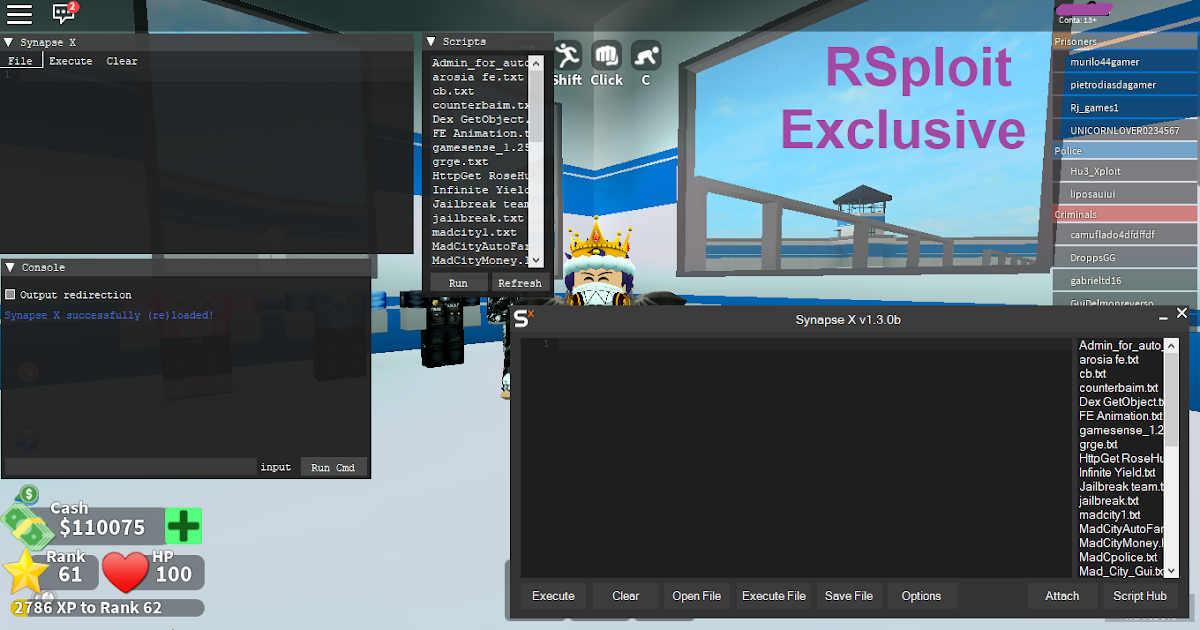Click the Prisoners team header
The height and width of the screenshot is (630, 1200).
pos(1125,42)
